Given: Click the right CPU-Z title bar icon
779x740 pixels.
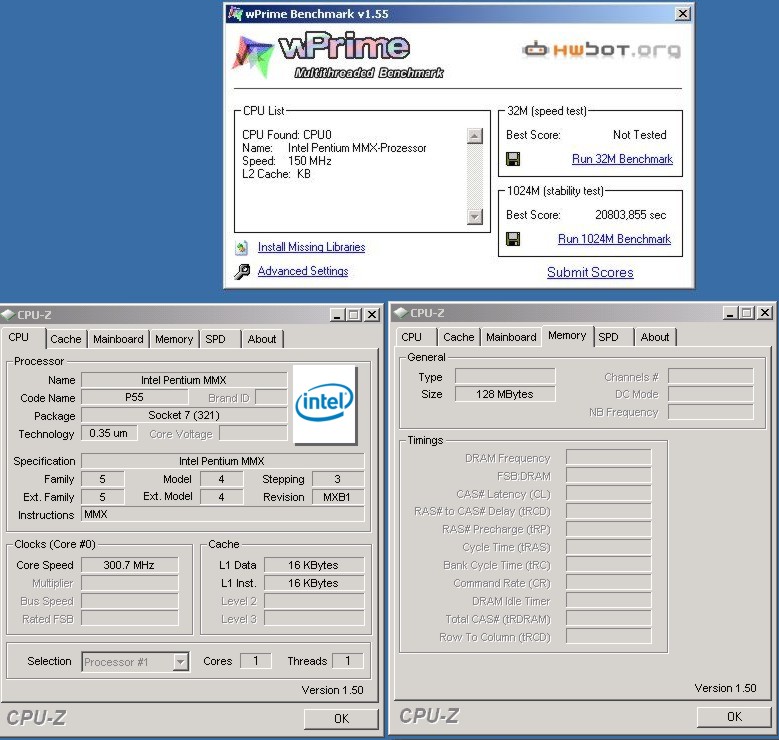Looking at the screenshot, I should (x=401, y=313).
